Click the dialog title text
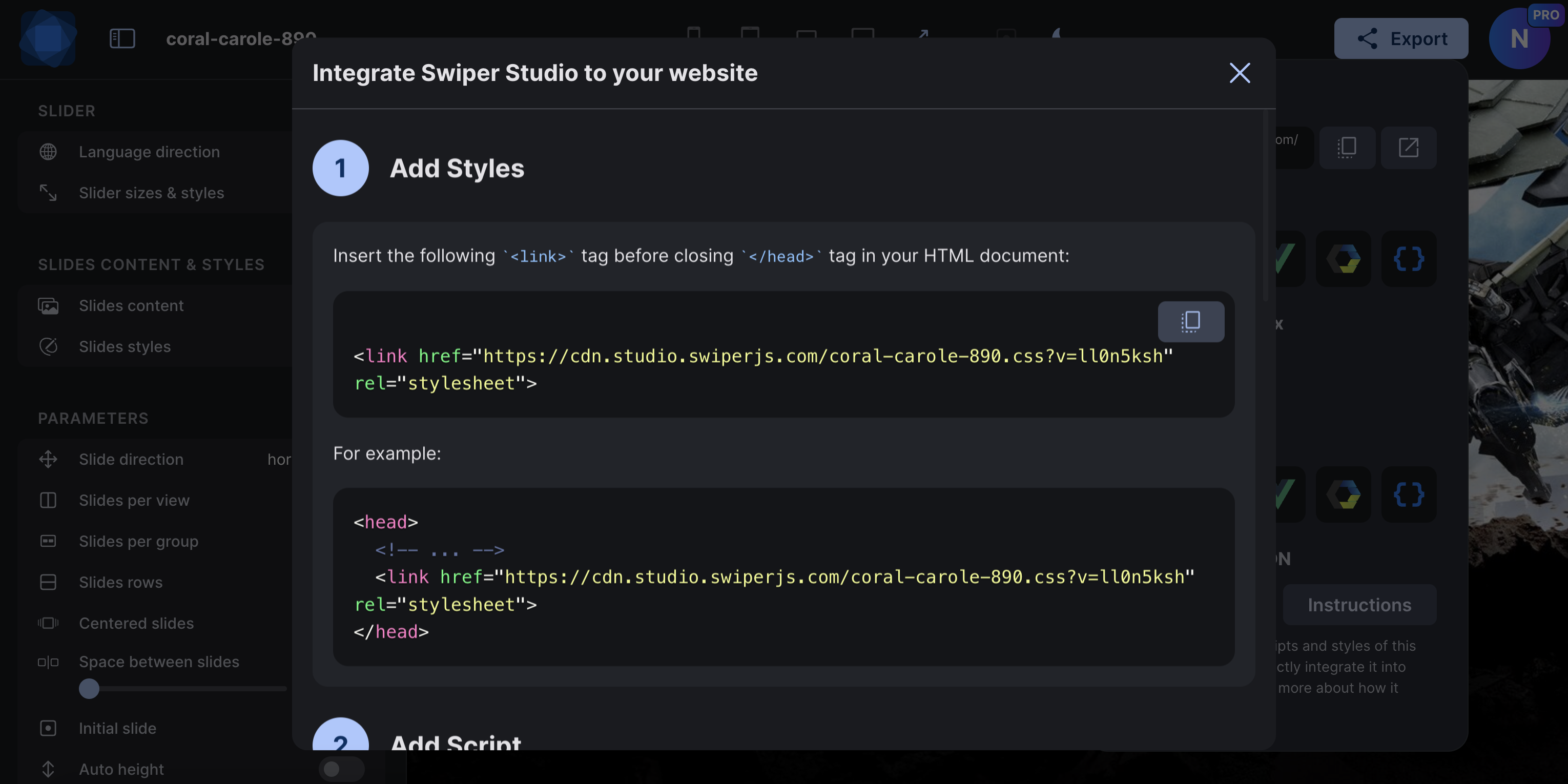Screen dimensions: 1568x784 (535, 73)
